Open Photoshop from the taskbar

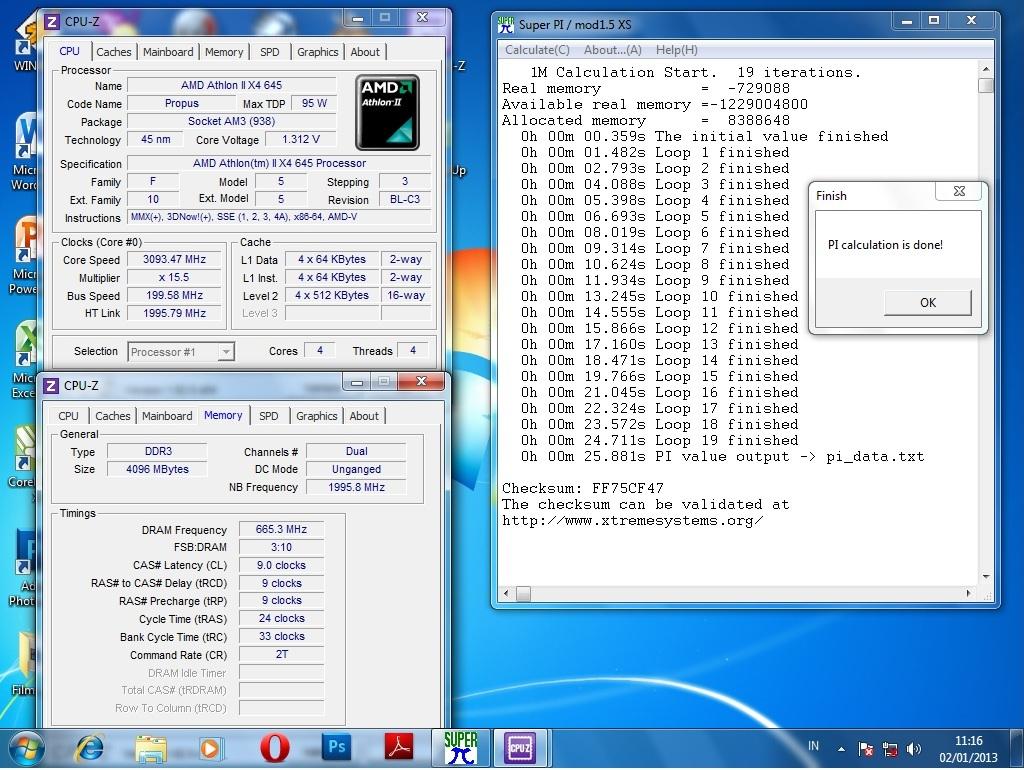pos(336,747)
